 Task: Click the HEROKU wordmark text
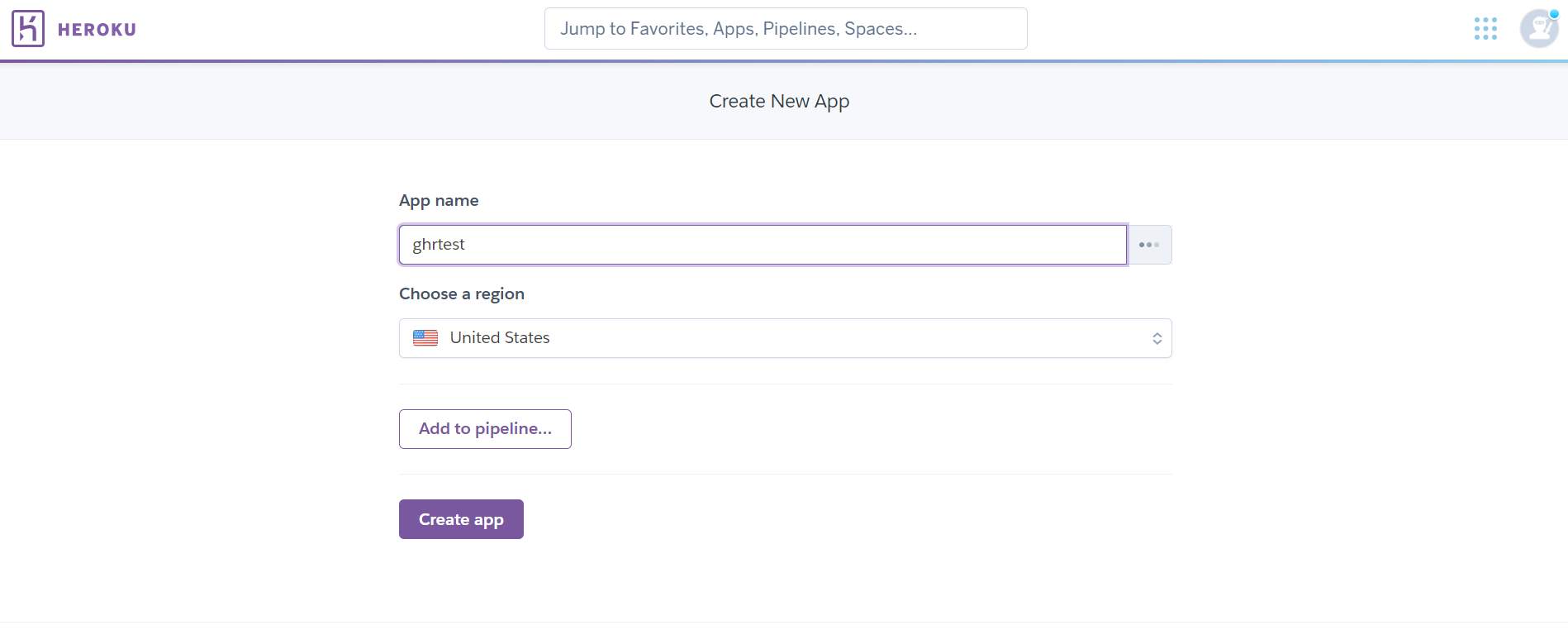click(x=97, y=30)
